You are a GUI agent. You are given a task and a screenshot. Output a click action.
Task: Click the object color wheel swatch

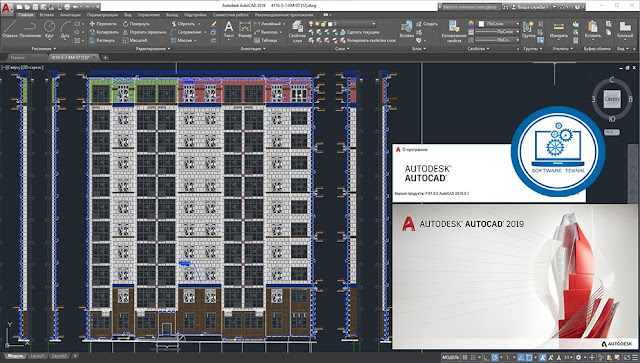(471, 24)
